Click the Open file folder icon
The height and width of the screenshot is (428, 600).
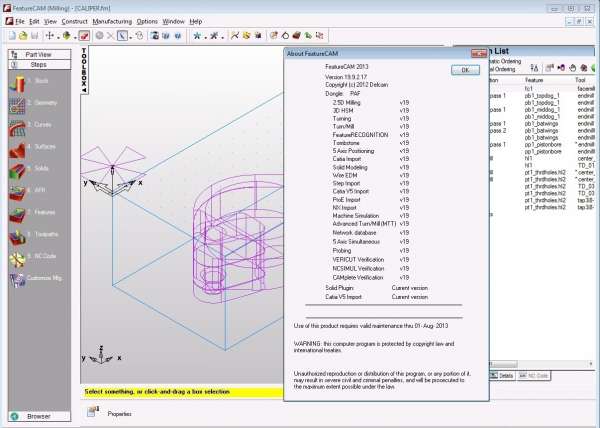tap(23, 36)
